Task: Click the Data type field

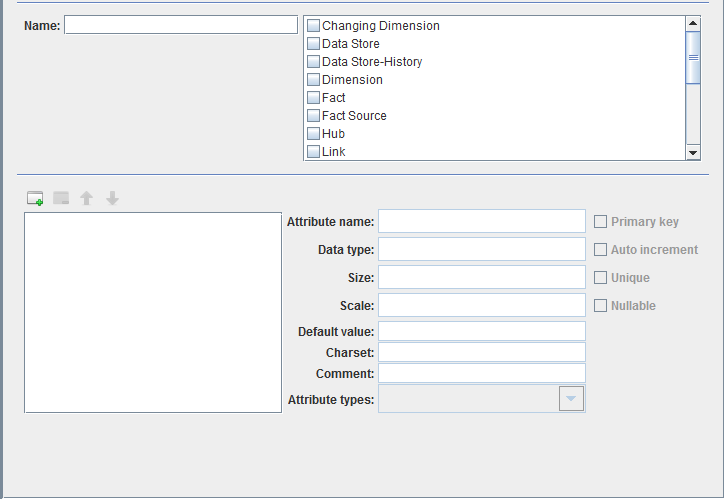Action: tap(481, 249)
